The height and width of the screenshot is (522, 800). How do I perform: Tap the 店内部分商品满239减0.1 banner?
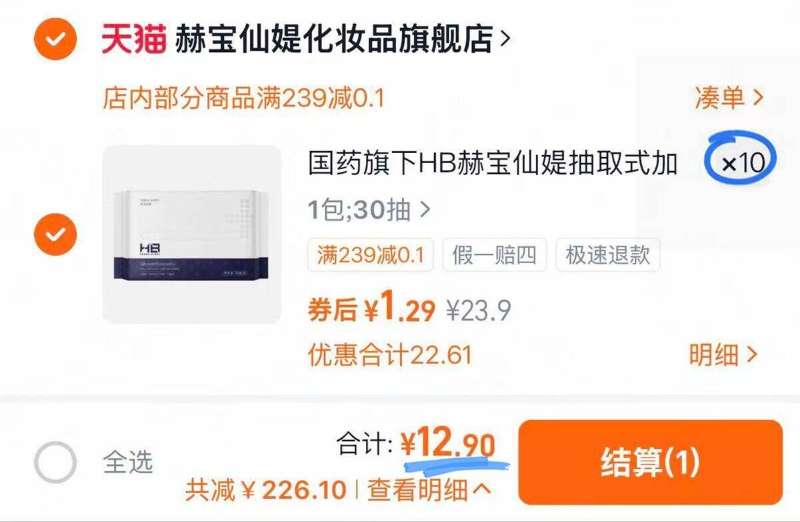click(x=243, y=97)
